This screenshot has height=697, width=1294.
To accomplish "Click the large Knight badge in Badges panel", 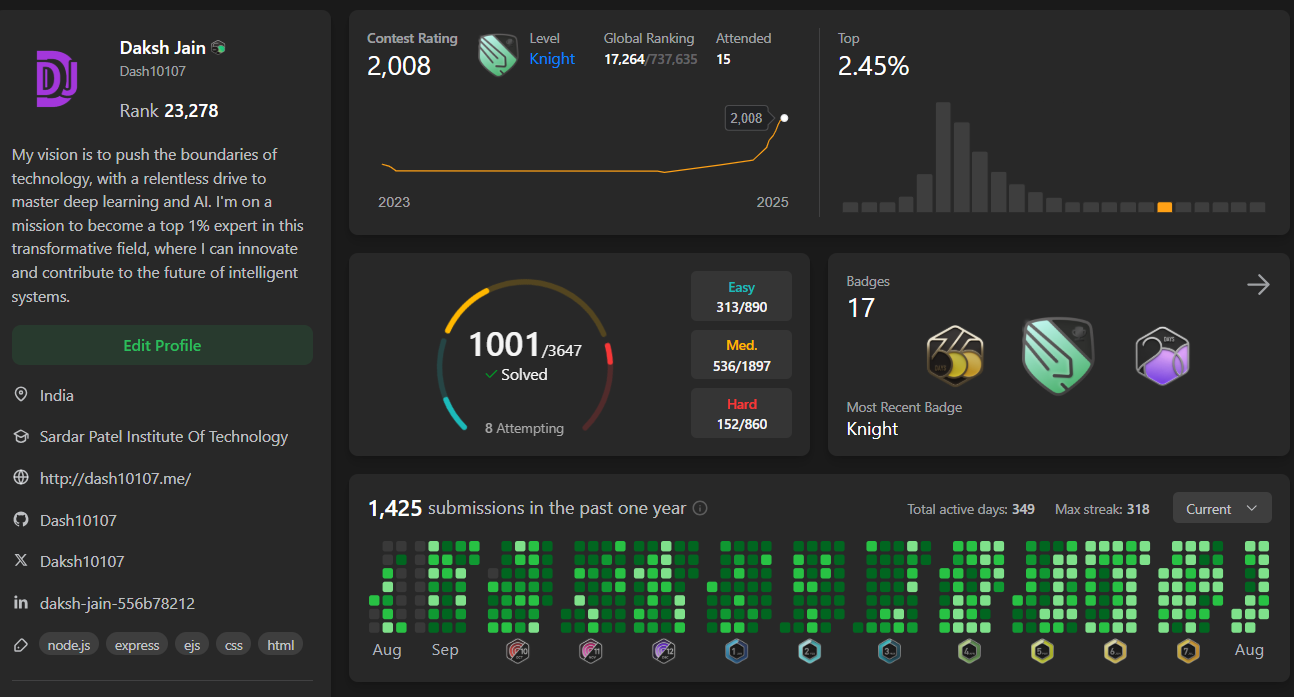I will click(1057, 355).
